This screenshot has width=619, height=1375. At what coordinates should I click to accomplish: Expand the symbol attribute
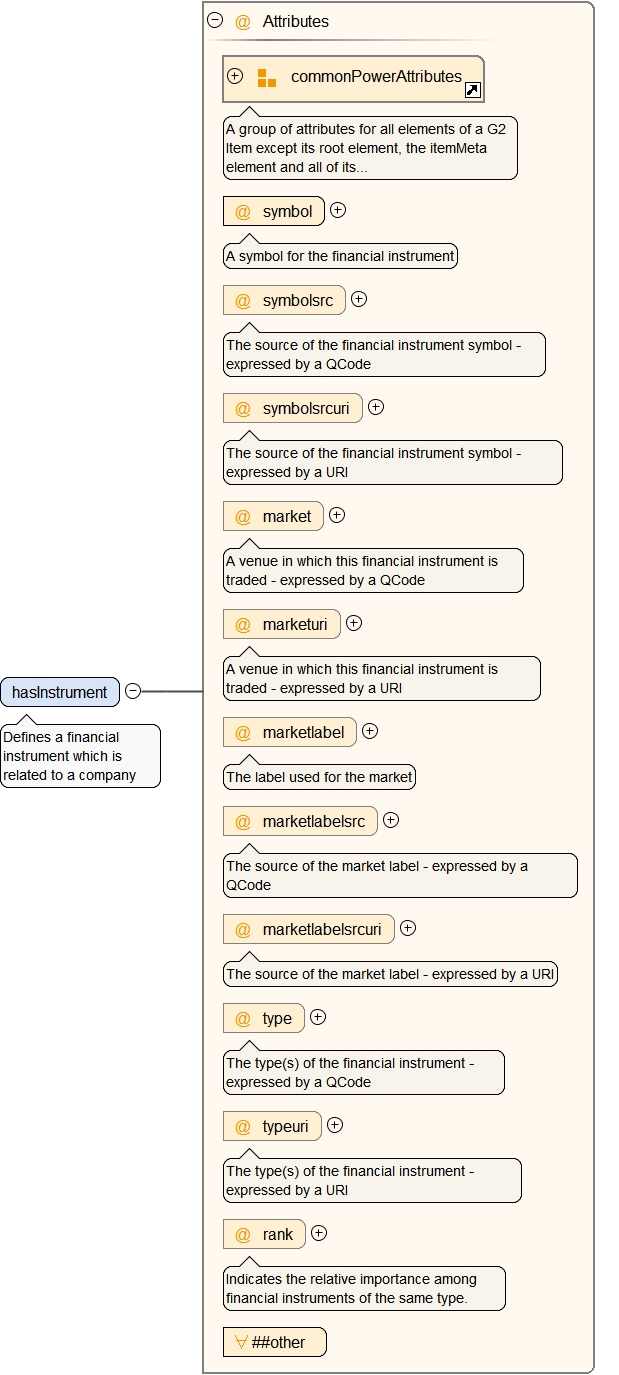click(x=338, y=211)
